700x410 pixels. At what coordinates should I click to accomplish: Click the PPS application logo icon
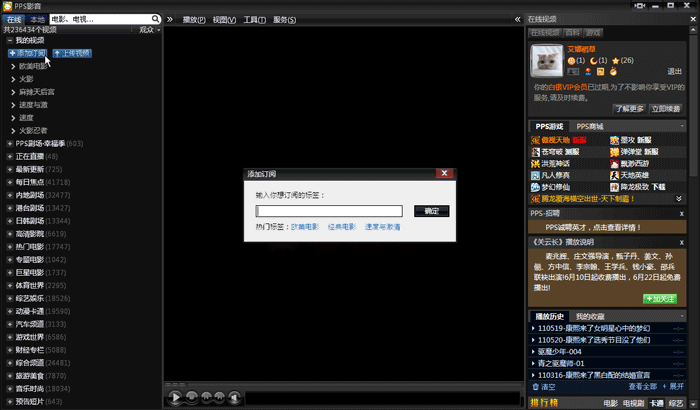click(x=7, y=6)
